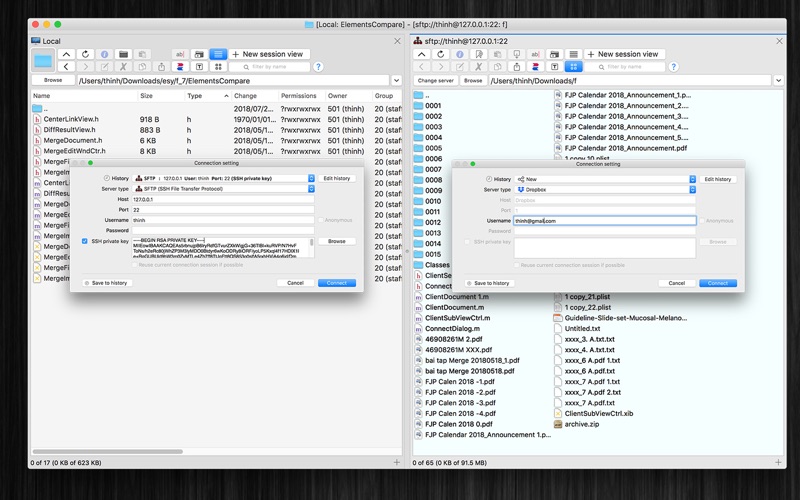Open the Server type dropdown showing SFTP
This screenshot has width=800, height=500.
pyautogui.click(x=223, y=188)
